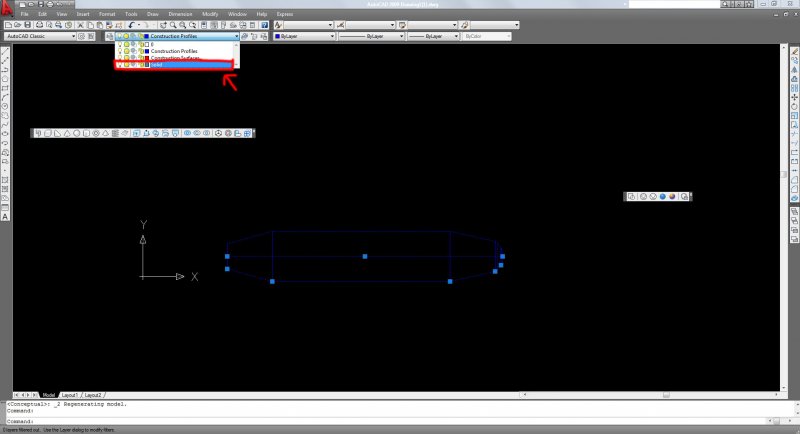
Task: Click the Plot printer icon
Action: click(x=39, y=25)
